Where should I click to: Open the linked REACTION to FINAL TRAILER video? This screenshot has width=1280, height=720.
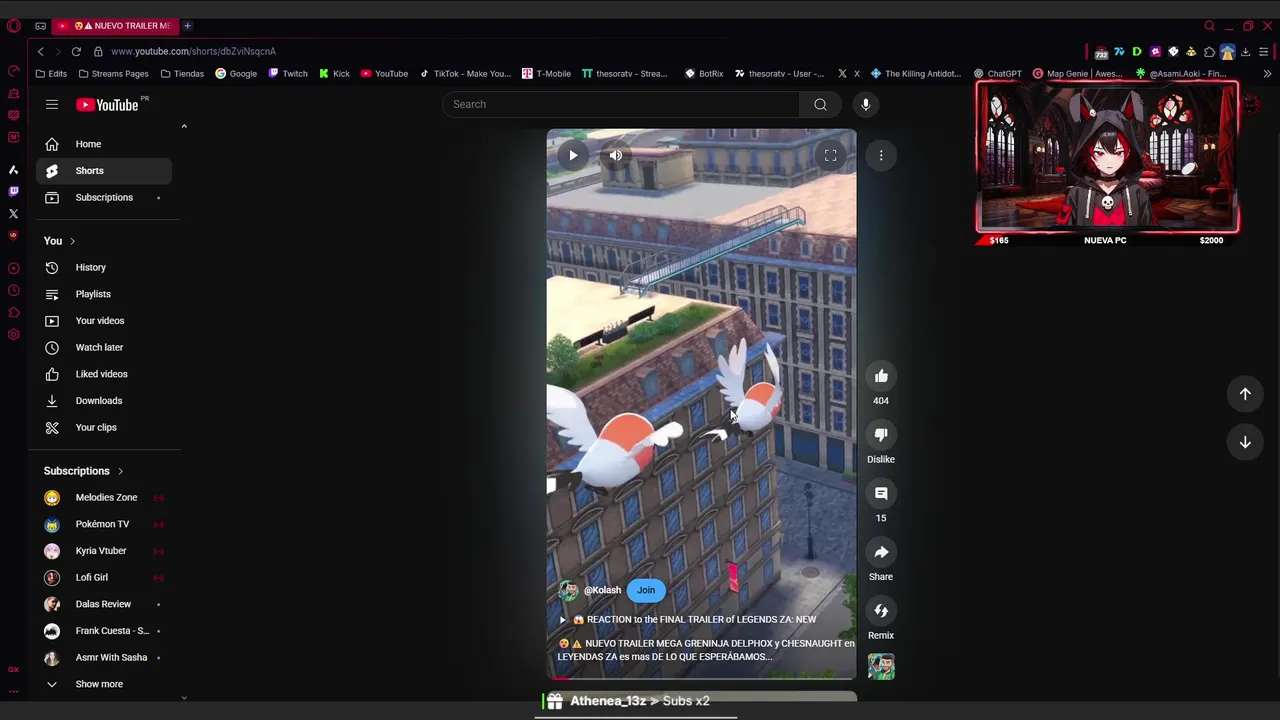point(688,619)
